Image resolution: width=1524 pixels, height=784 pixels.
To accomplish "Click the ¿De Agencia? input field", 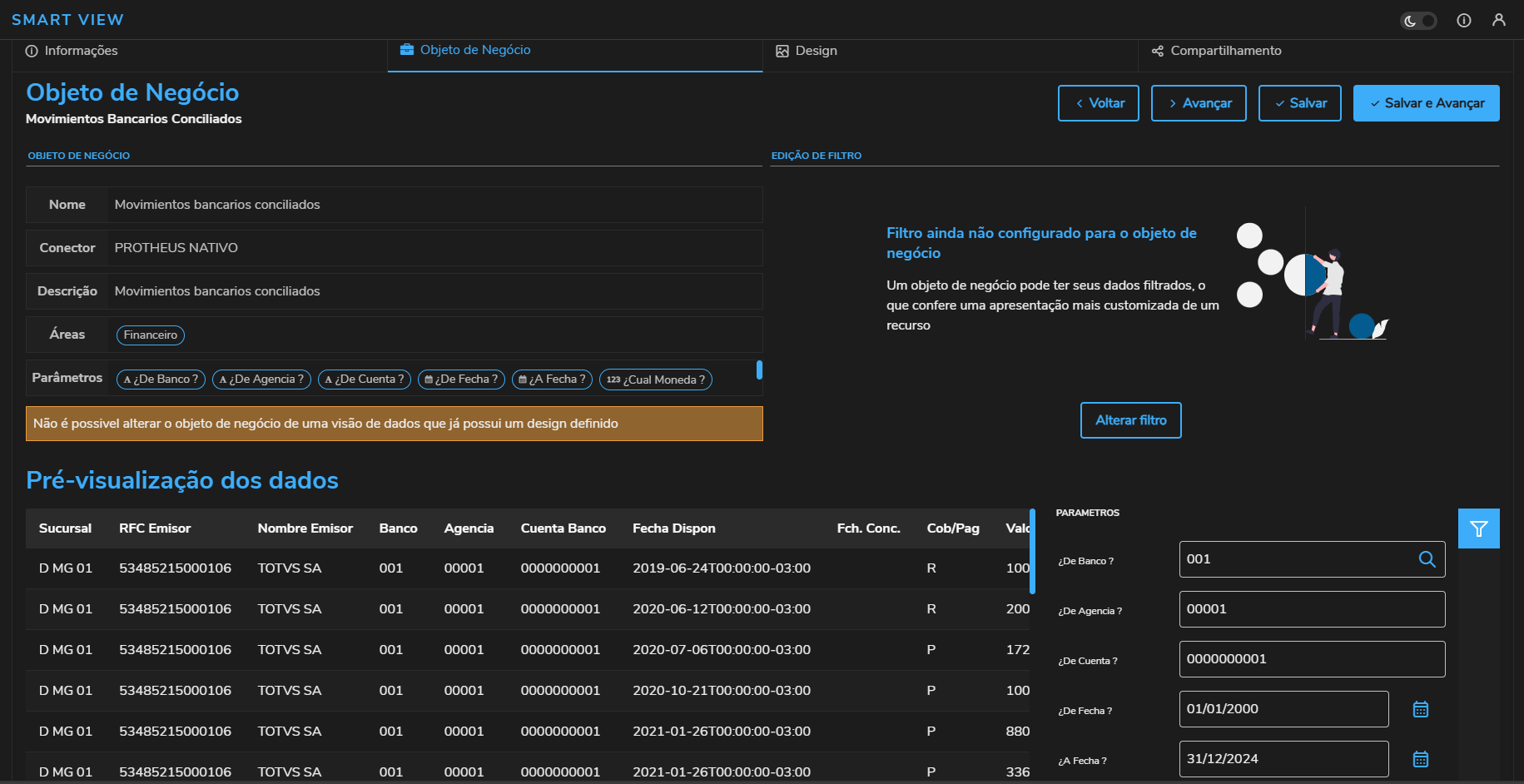I will click(1311, 609).
